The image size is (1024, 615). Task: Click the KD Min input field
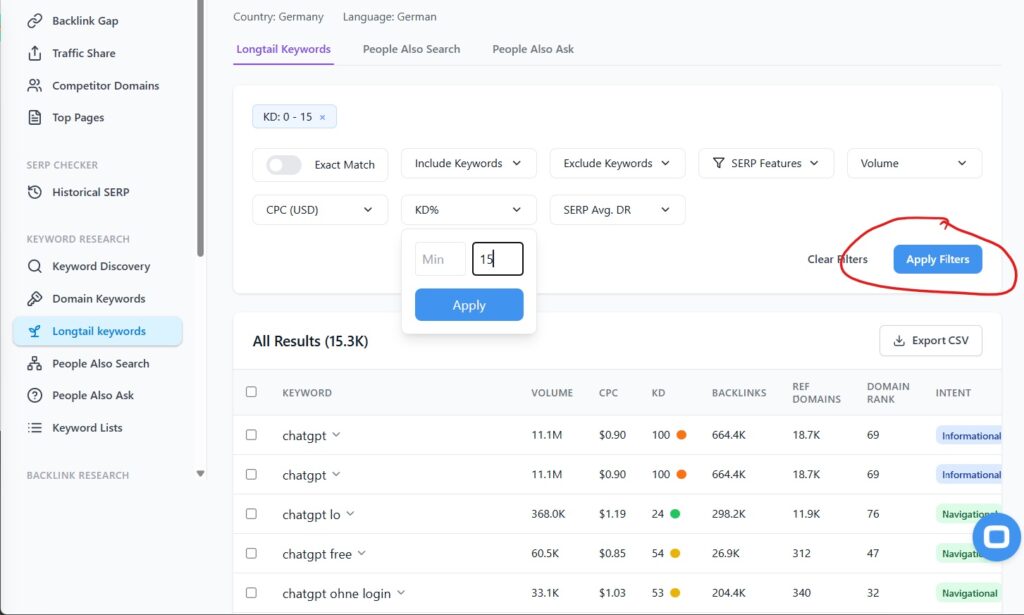[x=439, y=259]
